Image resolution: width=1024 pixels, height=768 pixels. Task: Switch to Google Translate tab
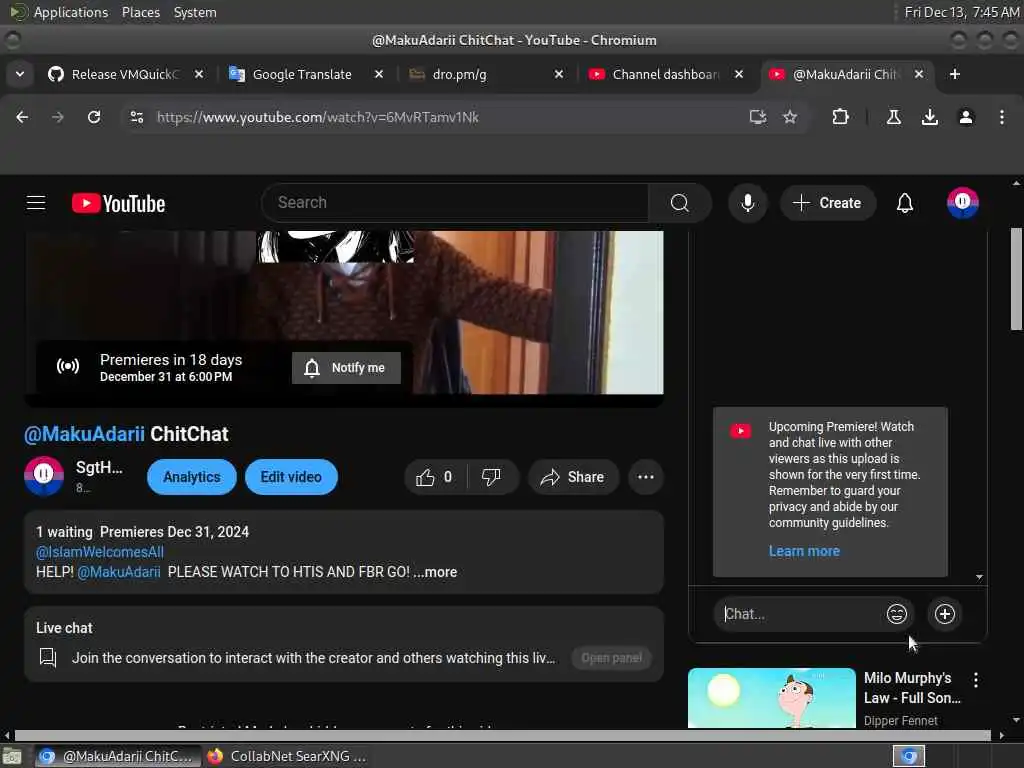[x=302, y=74]
